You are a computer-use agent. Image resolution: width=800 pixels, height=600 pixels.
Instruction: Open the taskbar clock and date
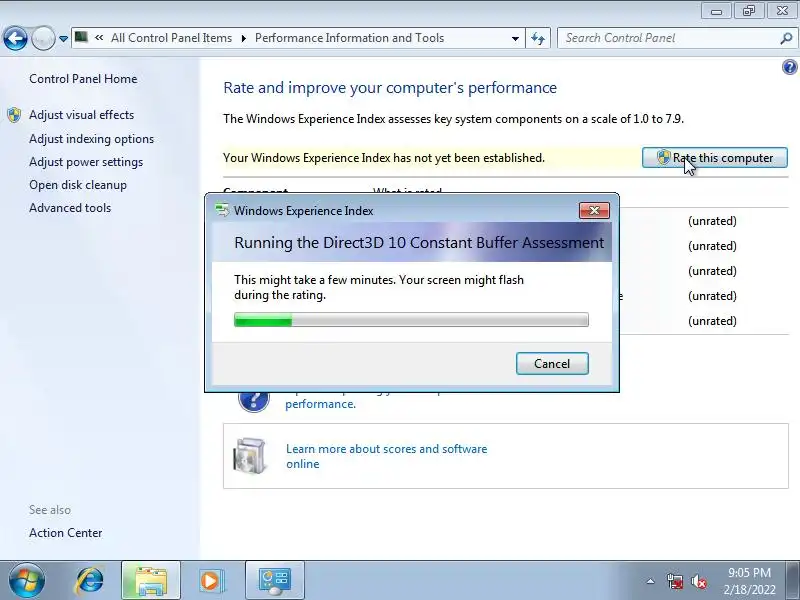pyautogui.click(x=749, y=581)
